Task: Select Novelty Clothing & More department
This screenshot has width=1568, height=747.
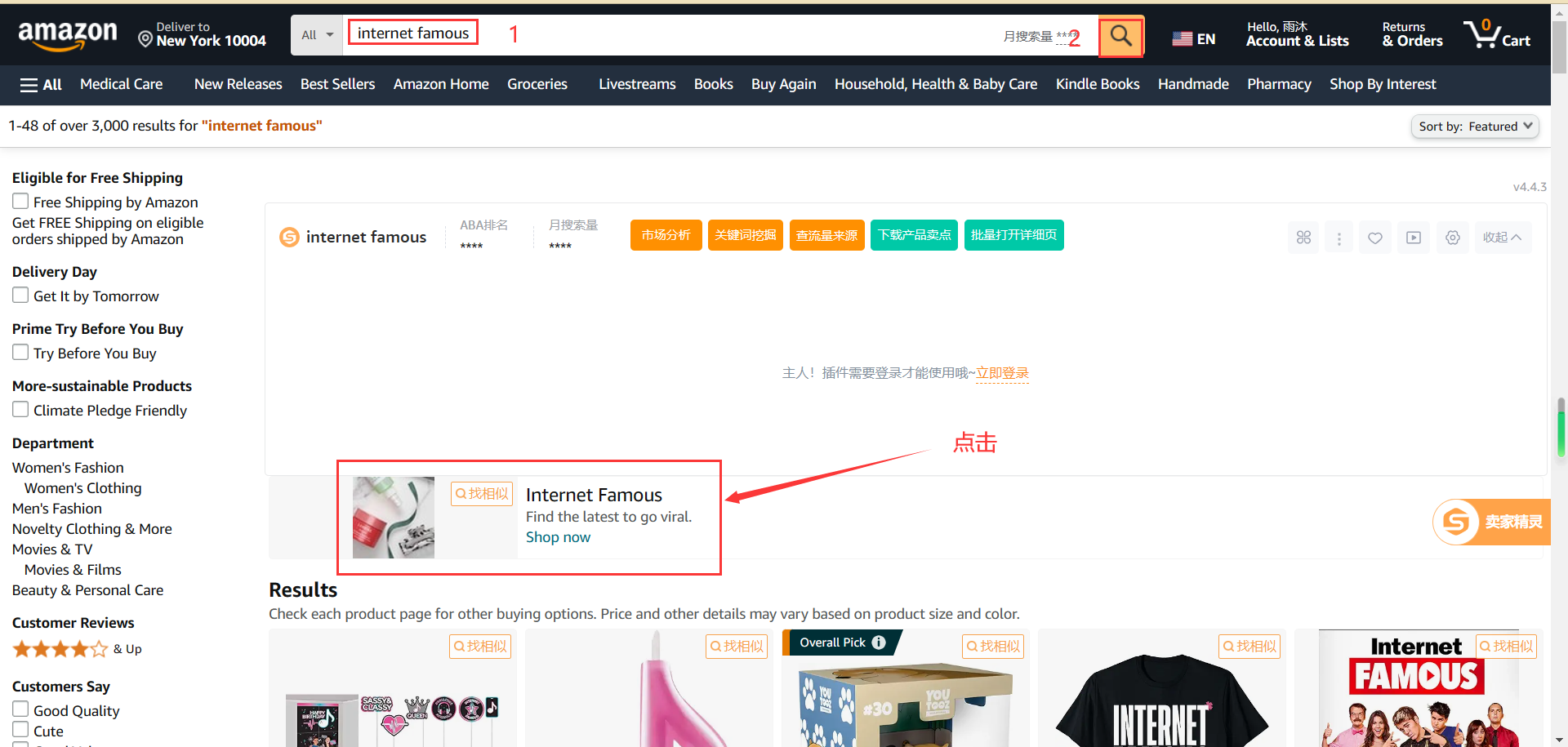Action: click(92, 529)
